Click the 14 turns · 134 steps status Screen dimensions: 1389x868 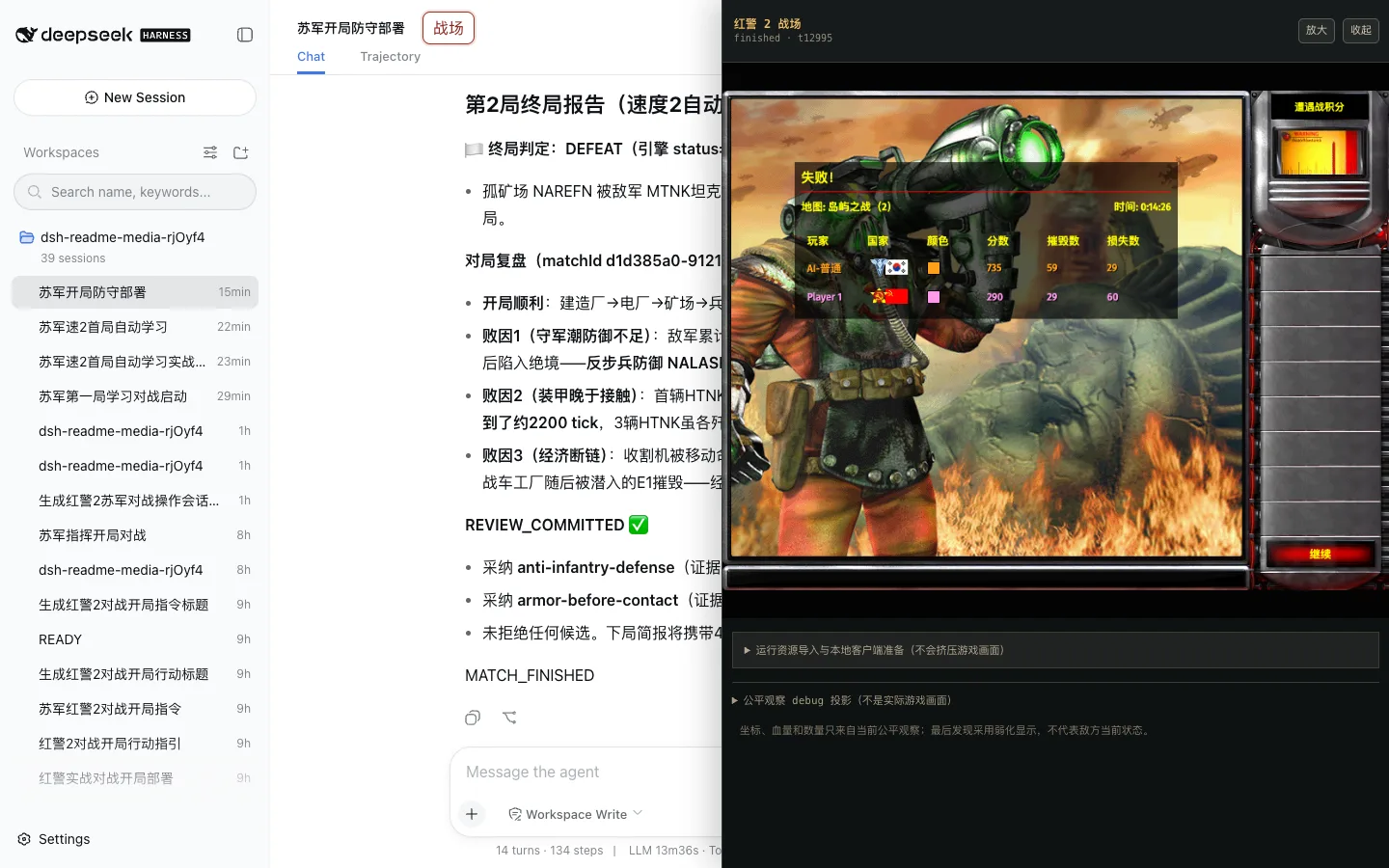[x=550, y=850]
